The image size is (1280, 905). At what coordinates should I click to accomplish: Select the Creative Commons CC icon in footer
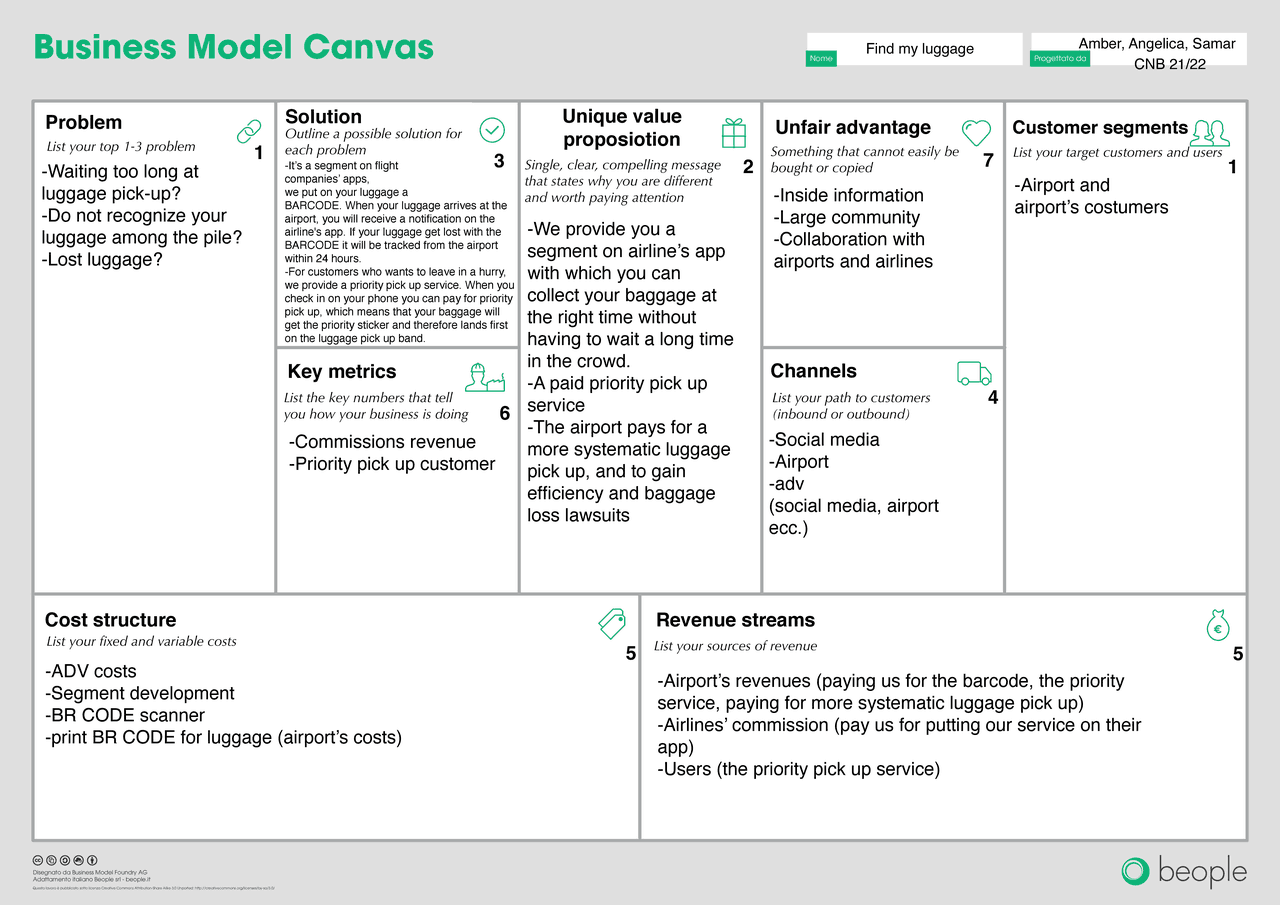point(38,860)
